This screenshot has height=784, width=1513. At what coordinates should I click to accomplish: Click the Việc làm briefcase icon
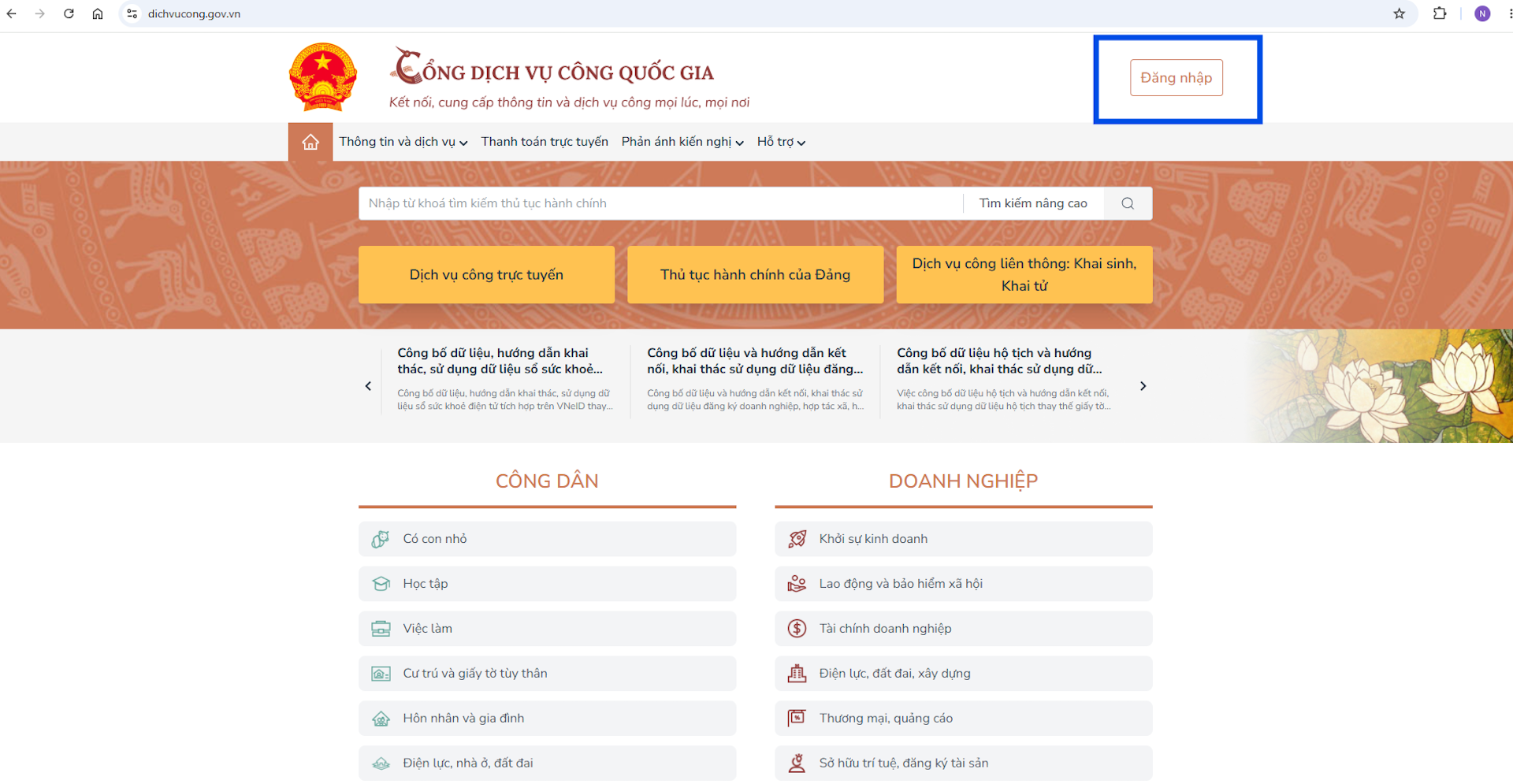381,629
